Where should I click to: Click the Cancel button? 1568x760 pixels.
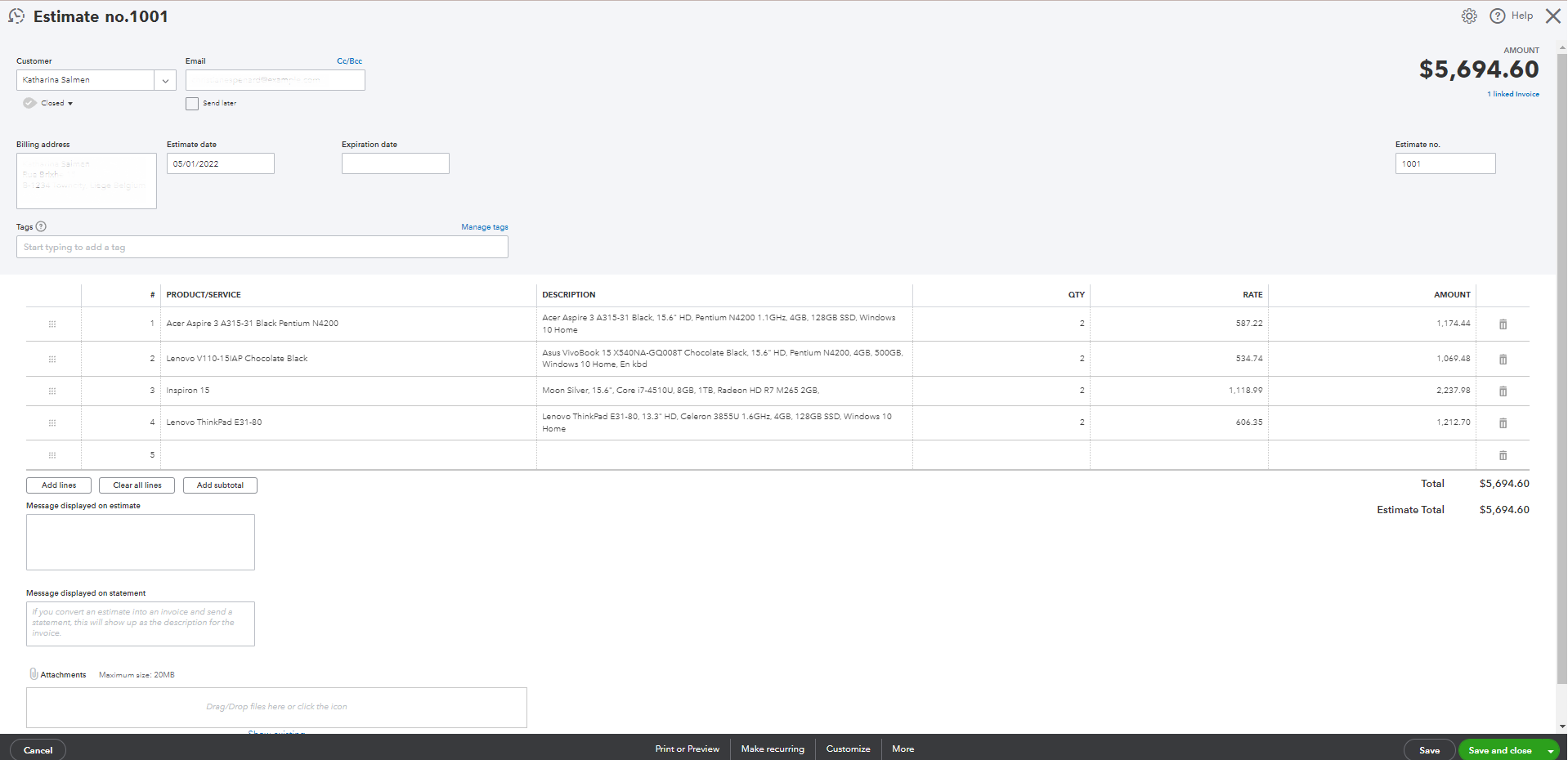tap(38, 750)
